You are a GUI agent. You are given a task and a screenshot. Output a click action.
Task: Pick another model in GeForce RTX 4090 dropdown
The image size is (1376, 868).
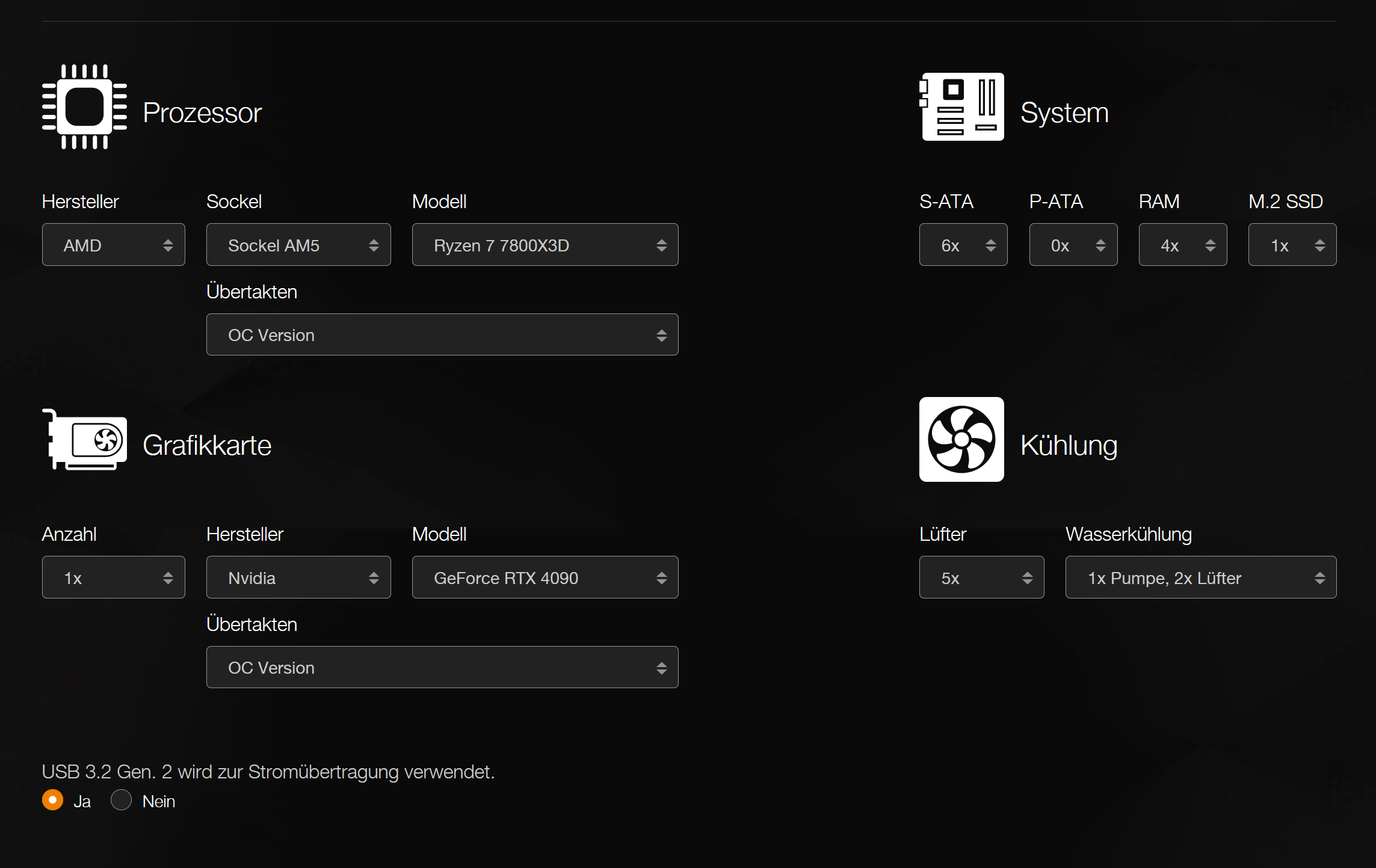(x=545, y=577)
